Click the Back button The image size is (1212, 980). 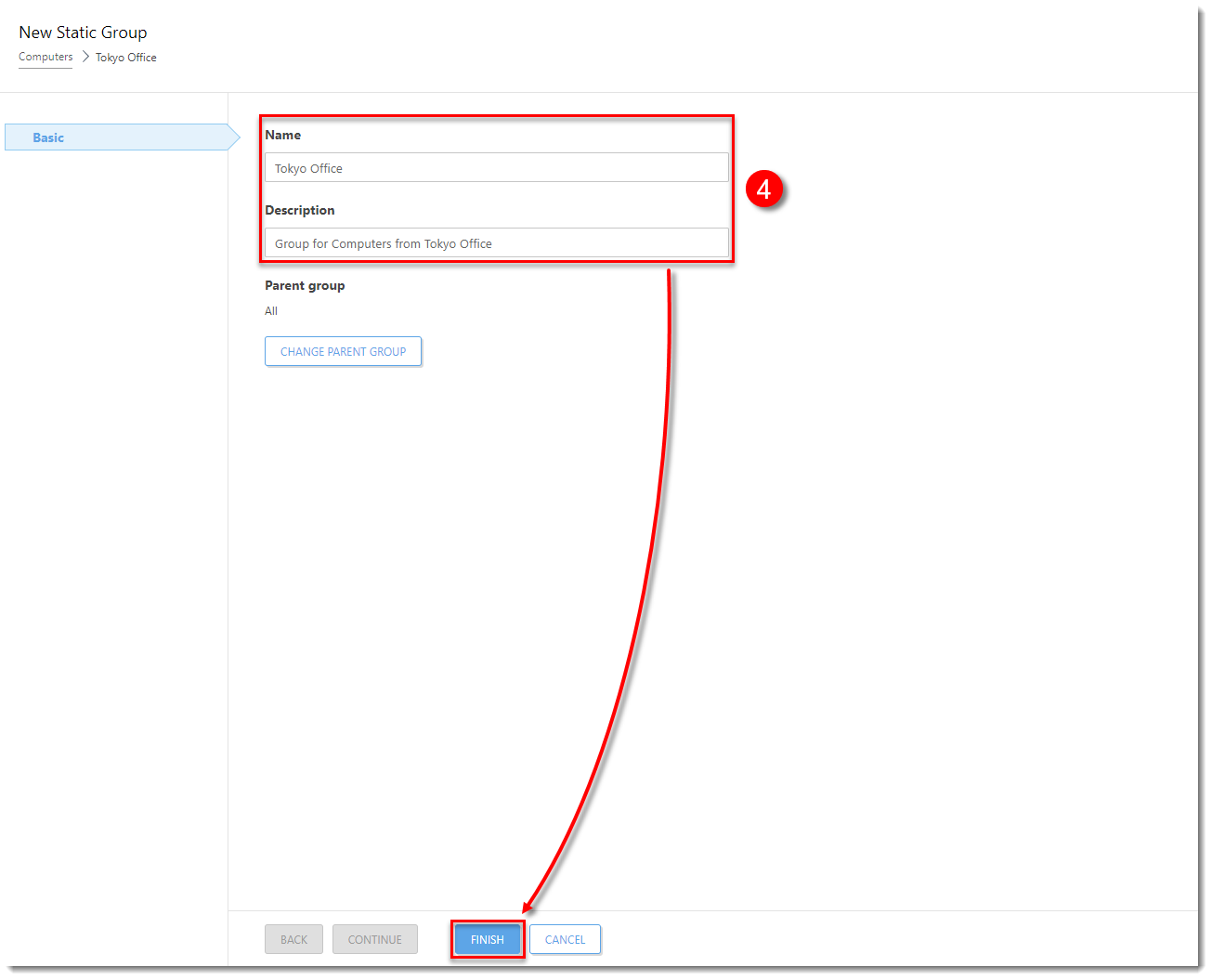(x=293, y=939)
